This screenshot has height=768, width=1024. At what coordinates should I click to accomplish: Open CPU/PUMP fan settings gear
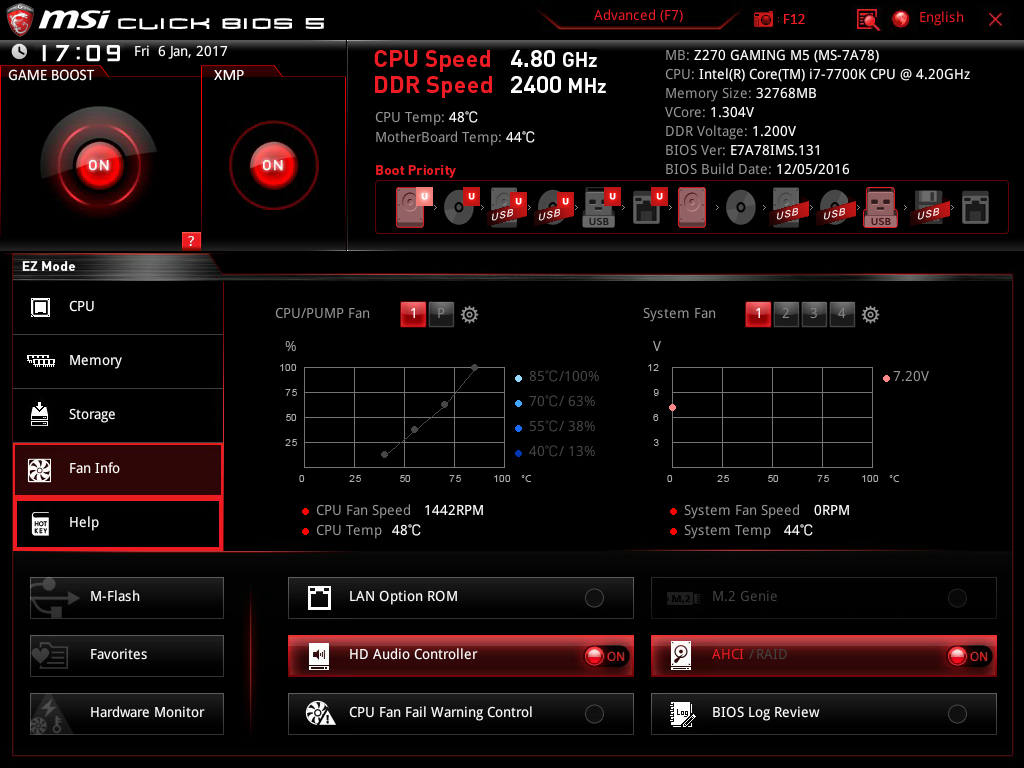[470, 315]
